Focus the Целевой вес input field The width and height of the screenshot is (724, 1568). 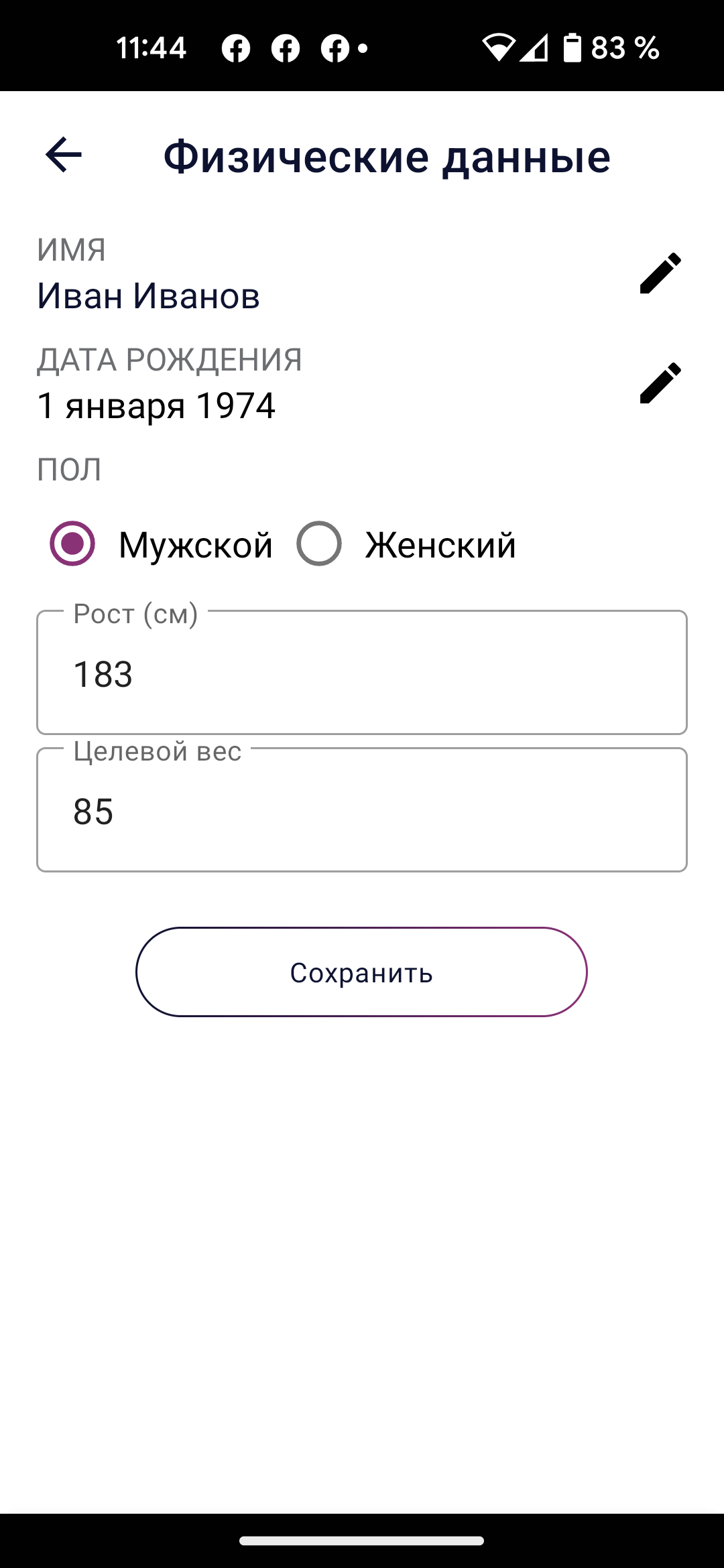click(362, 811)
